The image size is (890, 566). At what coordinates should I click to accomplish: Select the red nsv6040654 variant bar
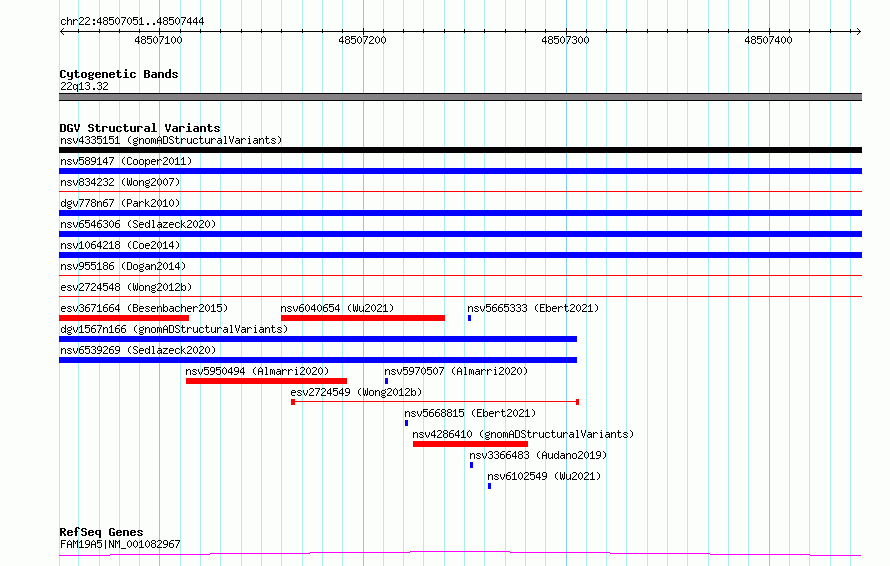point(363,318)
